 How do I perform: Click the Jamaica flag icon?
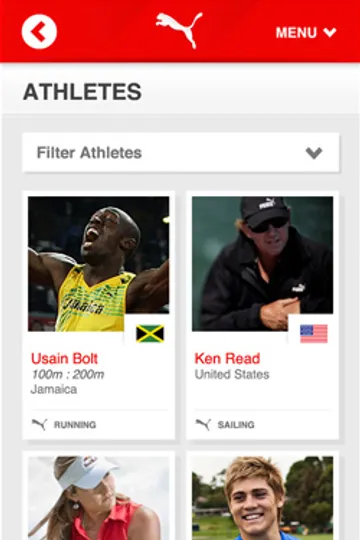click(x=150, y=333)
